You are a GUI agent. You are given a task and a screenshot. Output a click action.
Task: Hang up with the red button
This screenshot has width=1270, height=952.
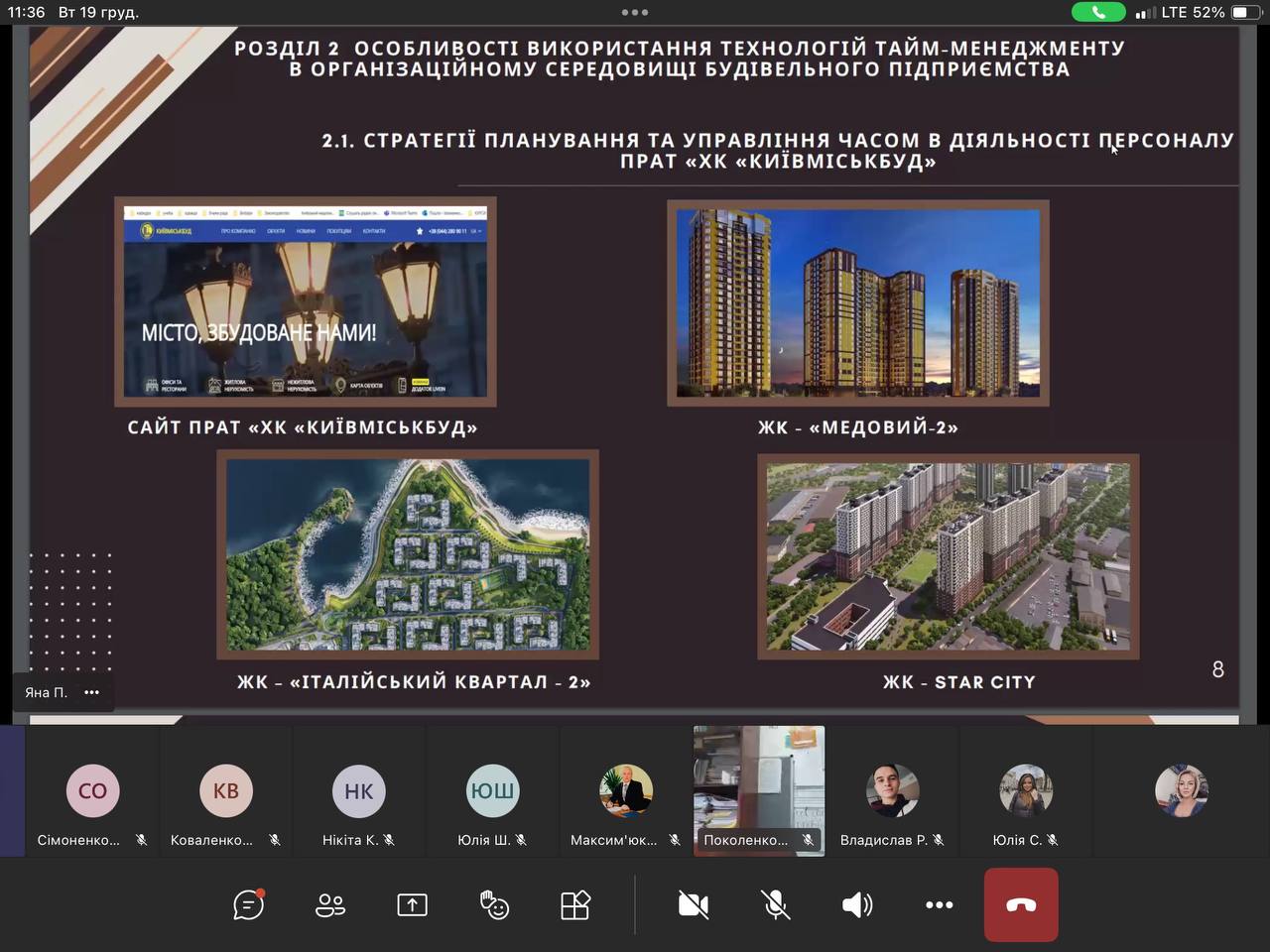[x=1021, y=904]
